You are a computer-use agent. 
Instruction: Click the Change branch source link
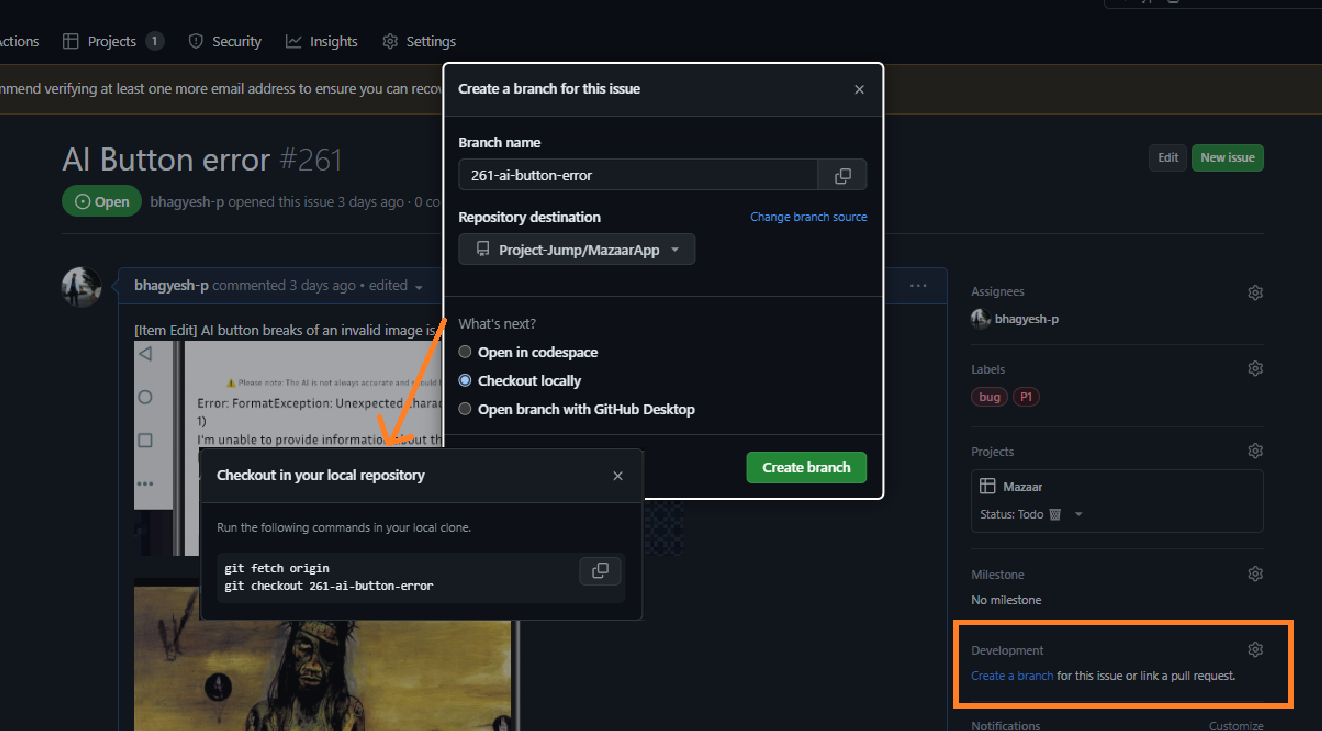[x=808, y=216]
